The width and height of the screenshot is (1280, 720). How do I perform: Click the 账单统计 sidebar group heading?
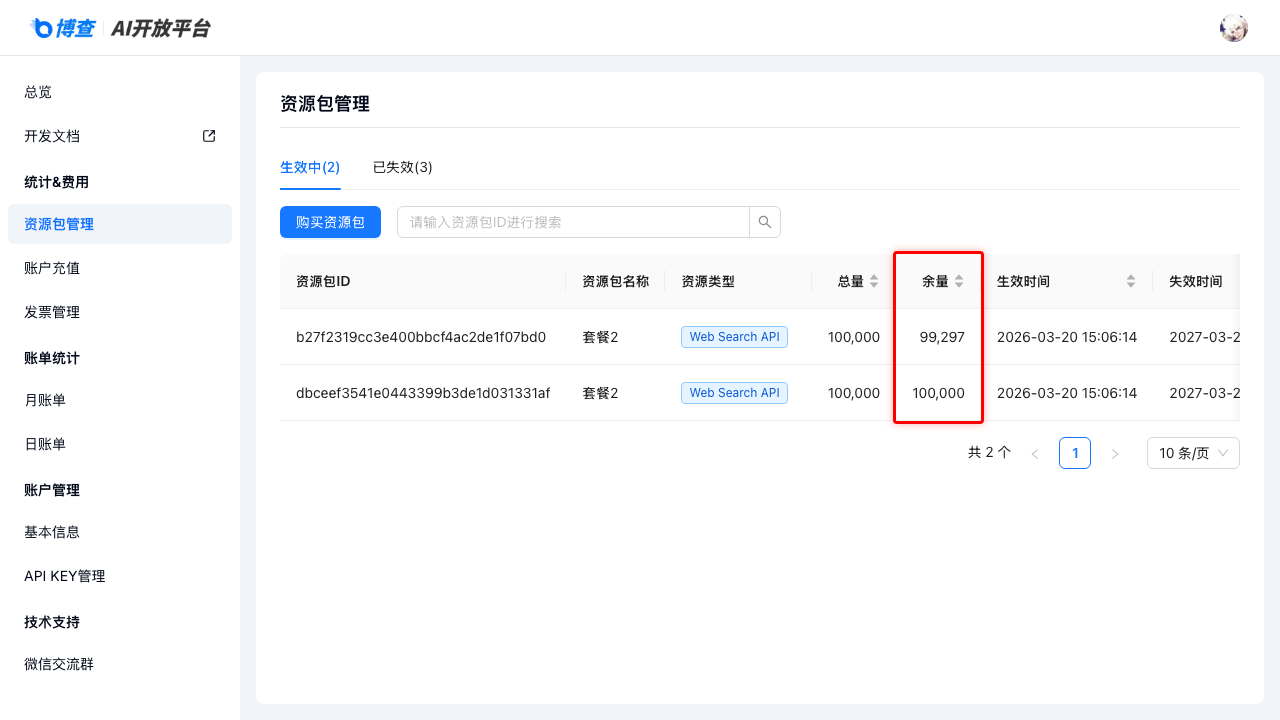point(52,358)
